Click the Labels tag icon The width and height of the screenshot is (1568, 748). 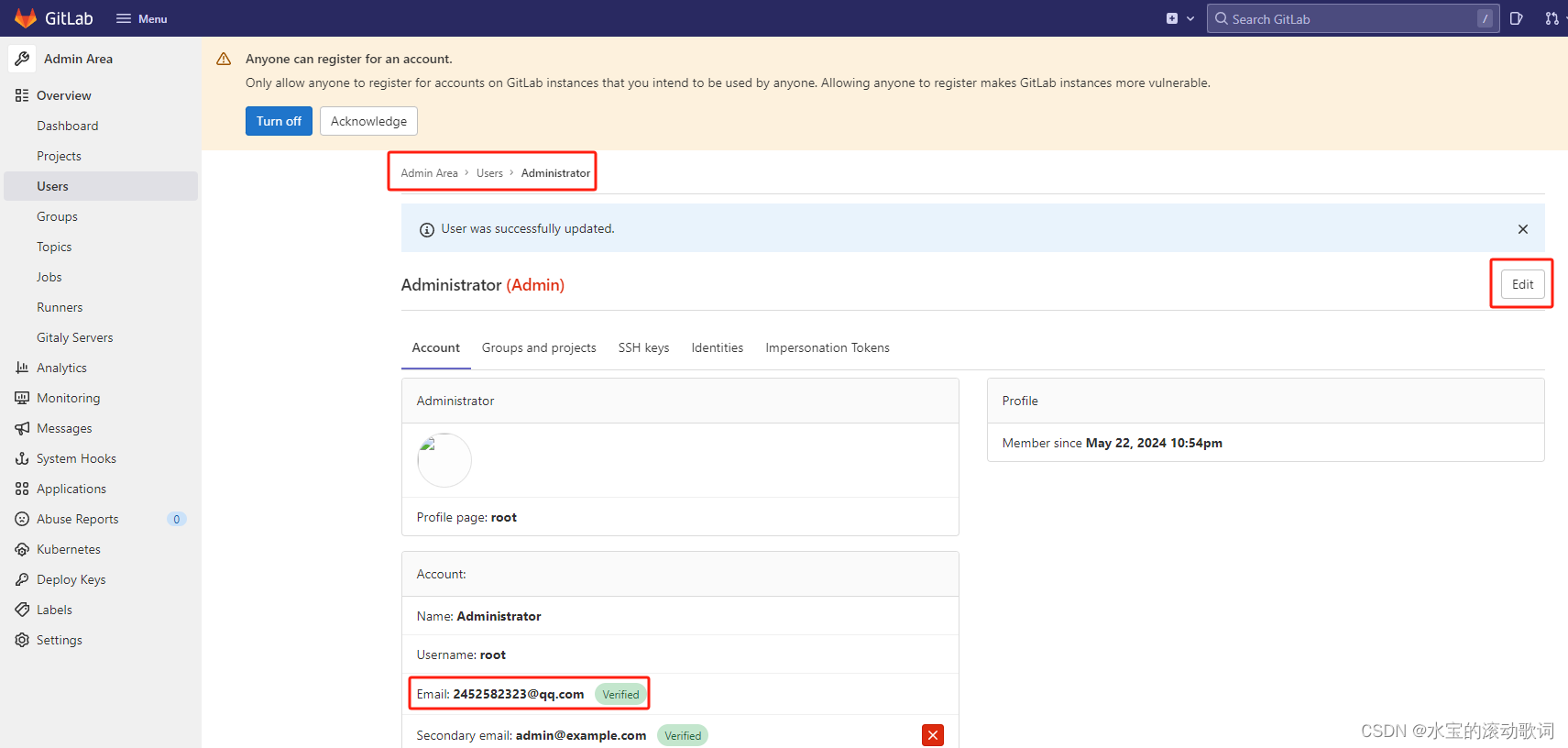22,610
